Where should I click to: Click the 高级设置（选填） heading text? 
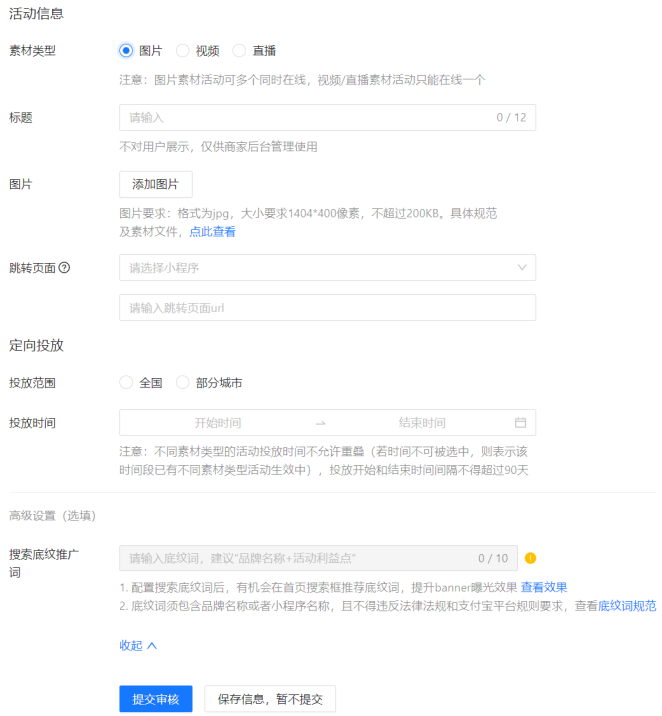tap(53, 516)
